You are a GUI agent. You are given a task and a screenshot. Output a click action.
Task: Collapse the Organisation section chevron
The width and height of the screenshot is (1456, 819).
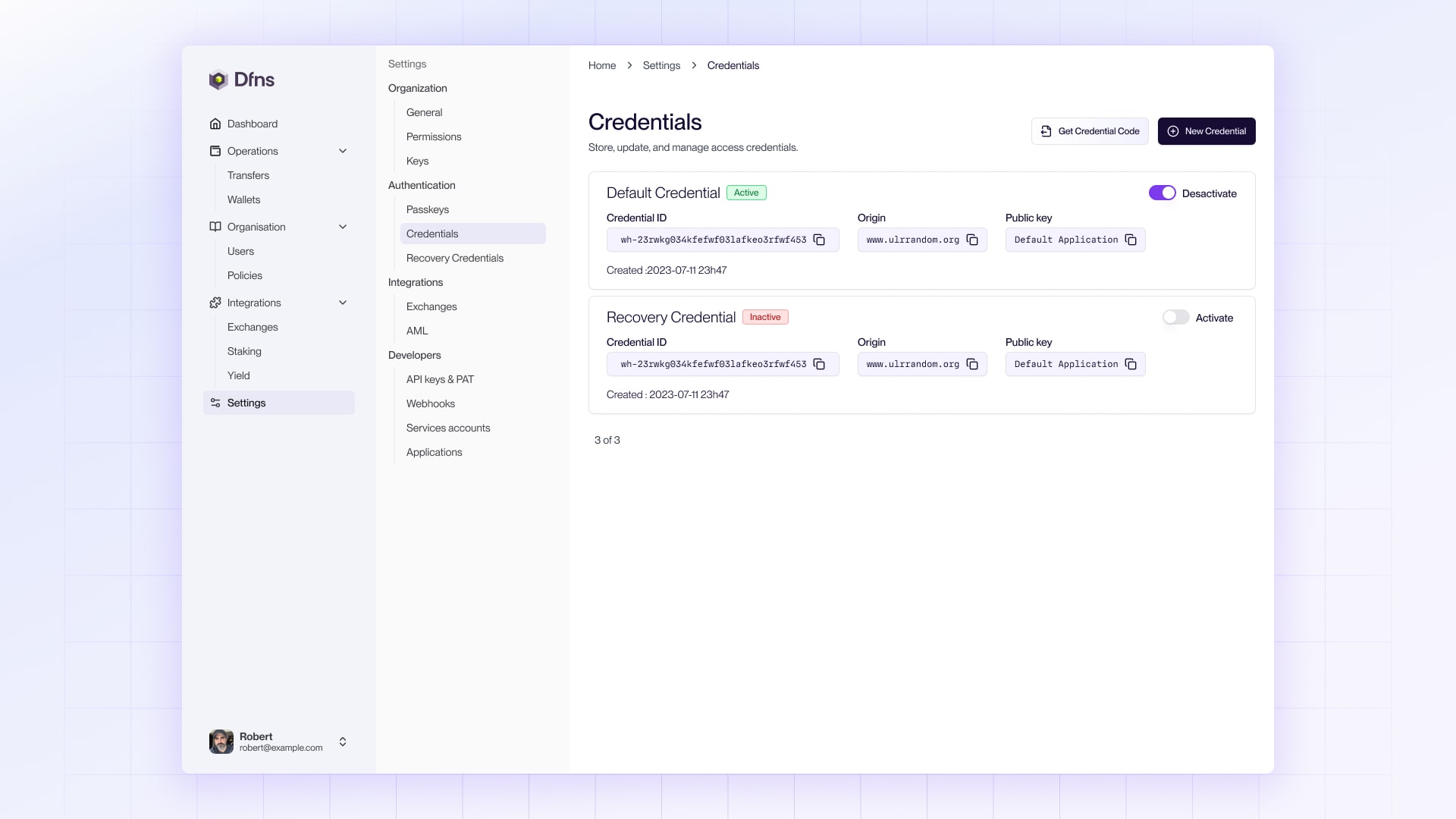coord(343,227)
